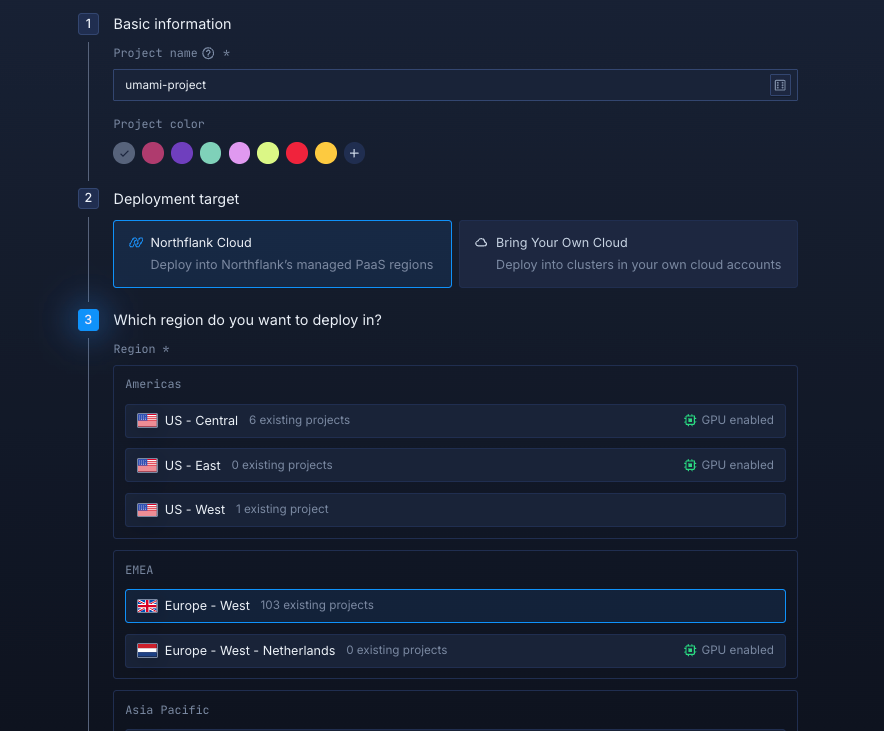Select the US - Central region
The height and width of the screenshot is (731, 884).
tap(455, 421)
